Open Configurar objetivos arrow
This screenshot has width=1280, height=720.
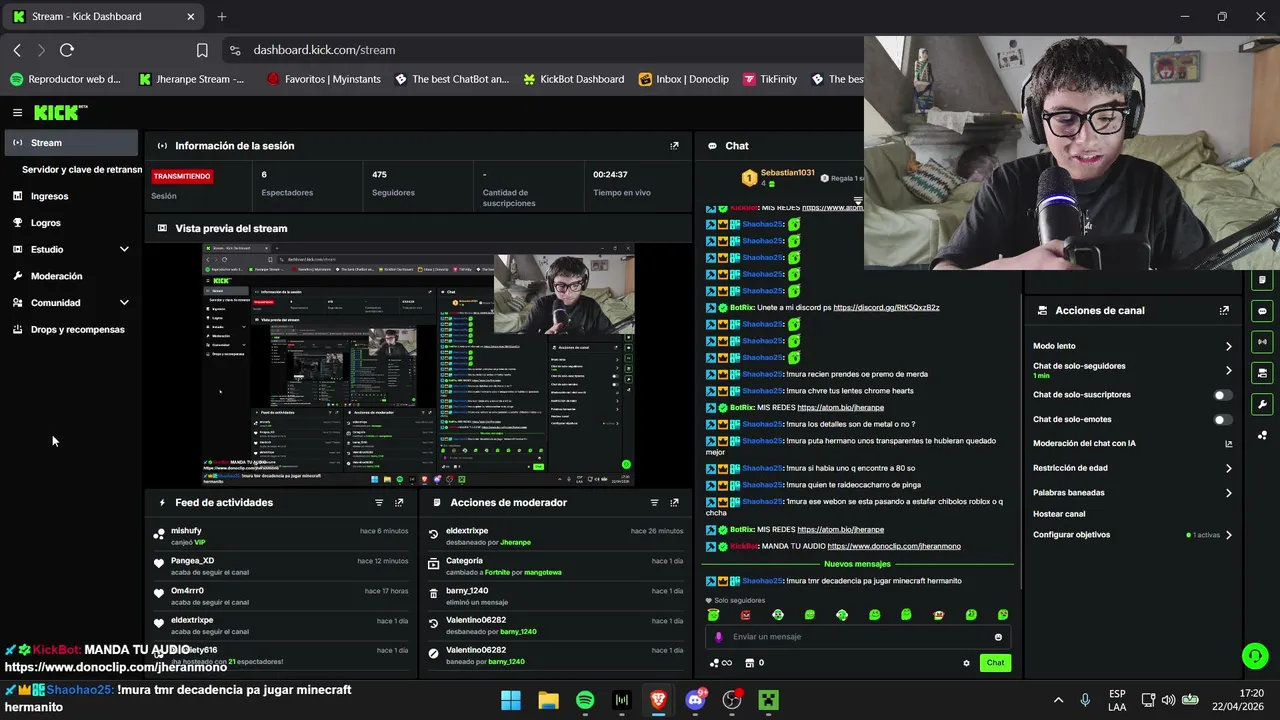point(1229,535)
